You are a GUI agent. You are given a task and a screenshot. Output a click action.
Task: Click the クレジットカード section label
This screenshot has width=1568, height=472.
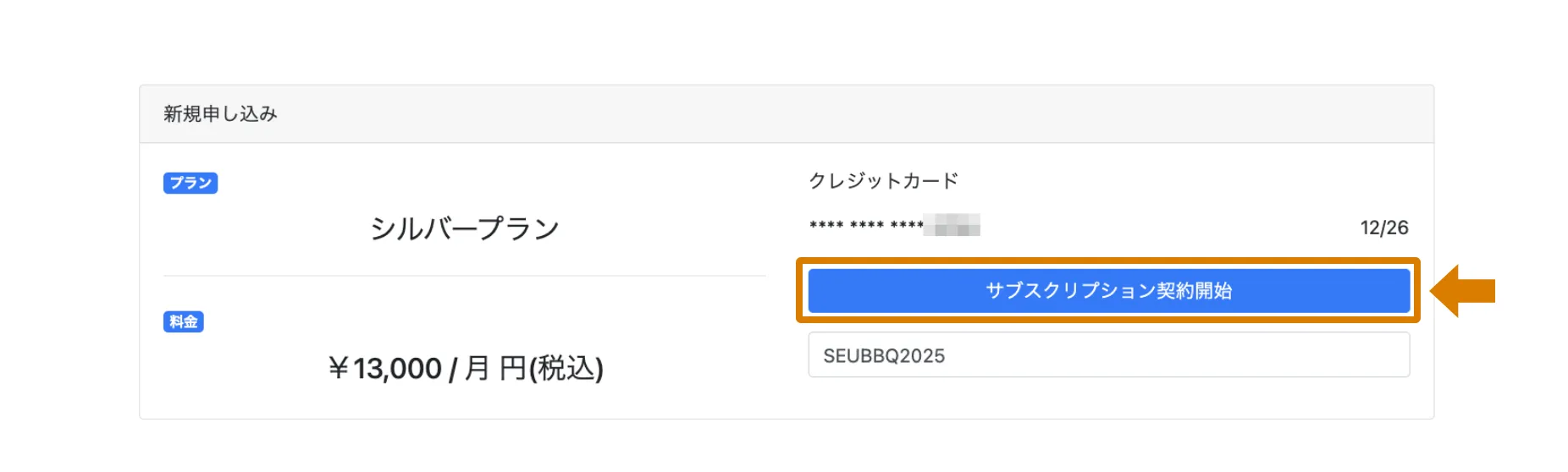click(883, 181)
